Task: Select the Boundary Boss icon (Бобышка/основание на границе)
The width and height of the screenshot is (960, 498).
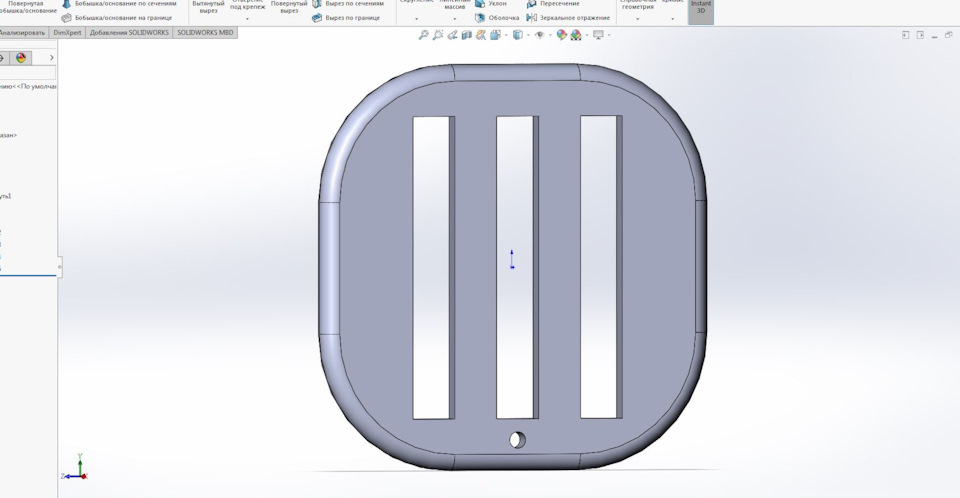Action: point(67,18)
